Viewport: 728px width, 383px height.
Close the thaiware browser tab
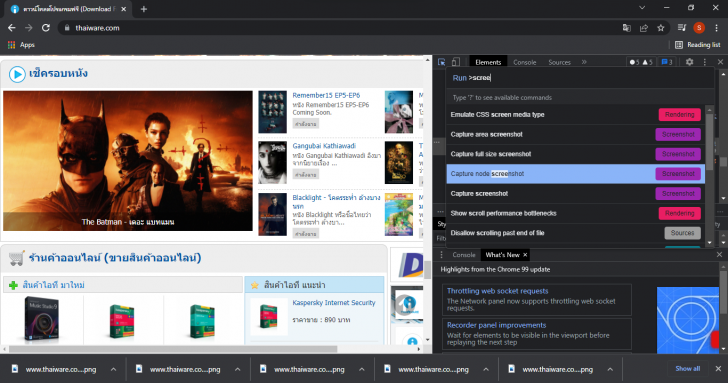[124, 9]
